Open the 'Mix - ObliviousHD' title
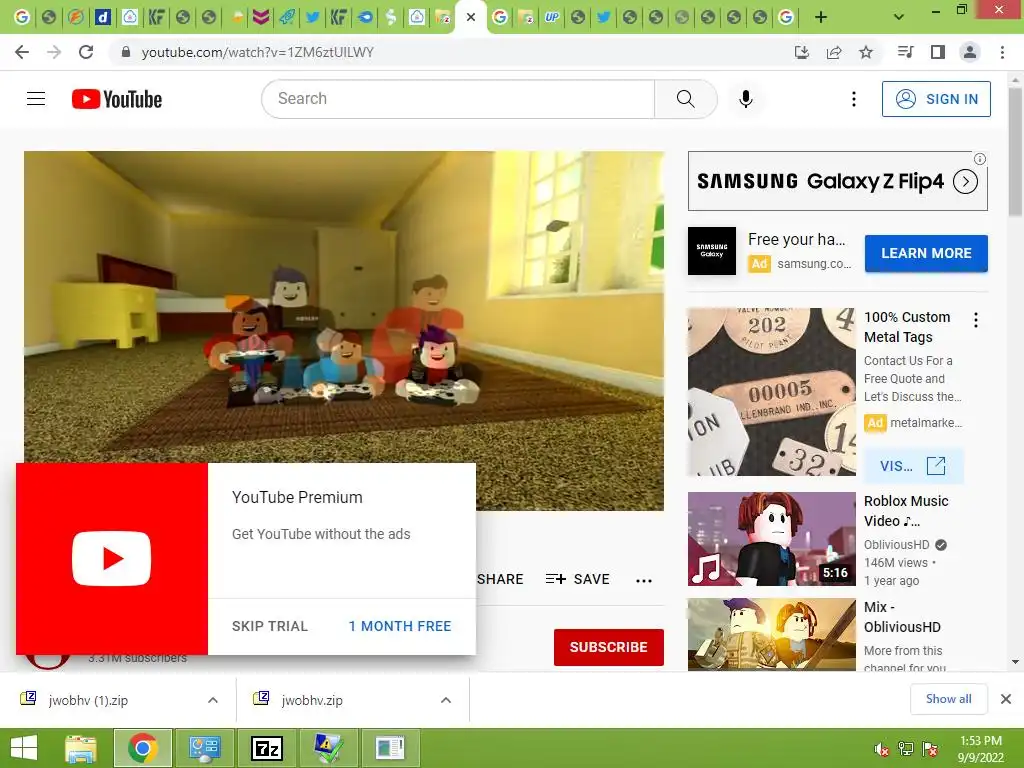1024x768 pixels. click(x=902, y=616)
